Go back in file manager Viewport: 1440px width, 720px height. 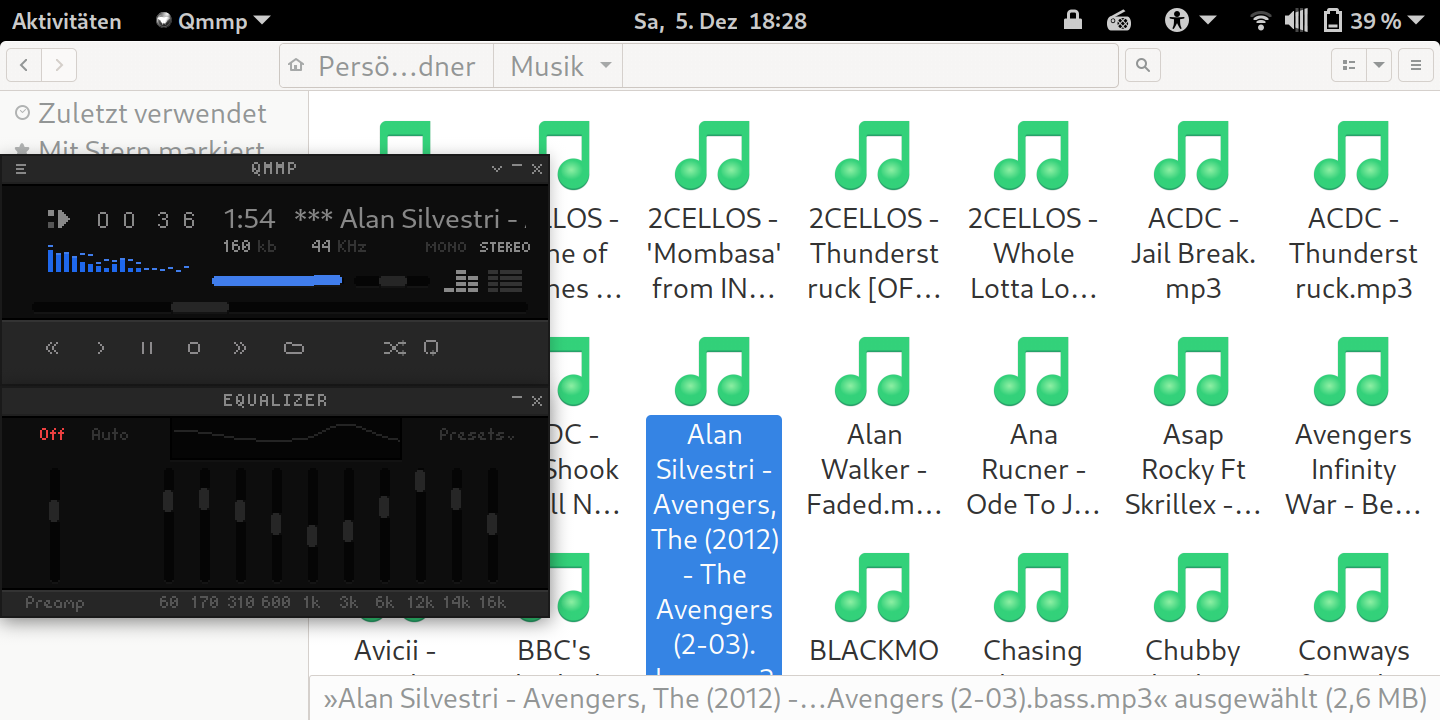(24, 66)
